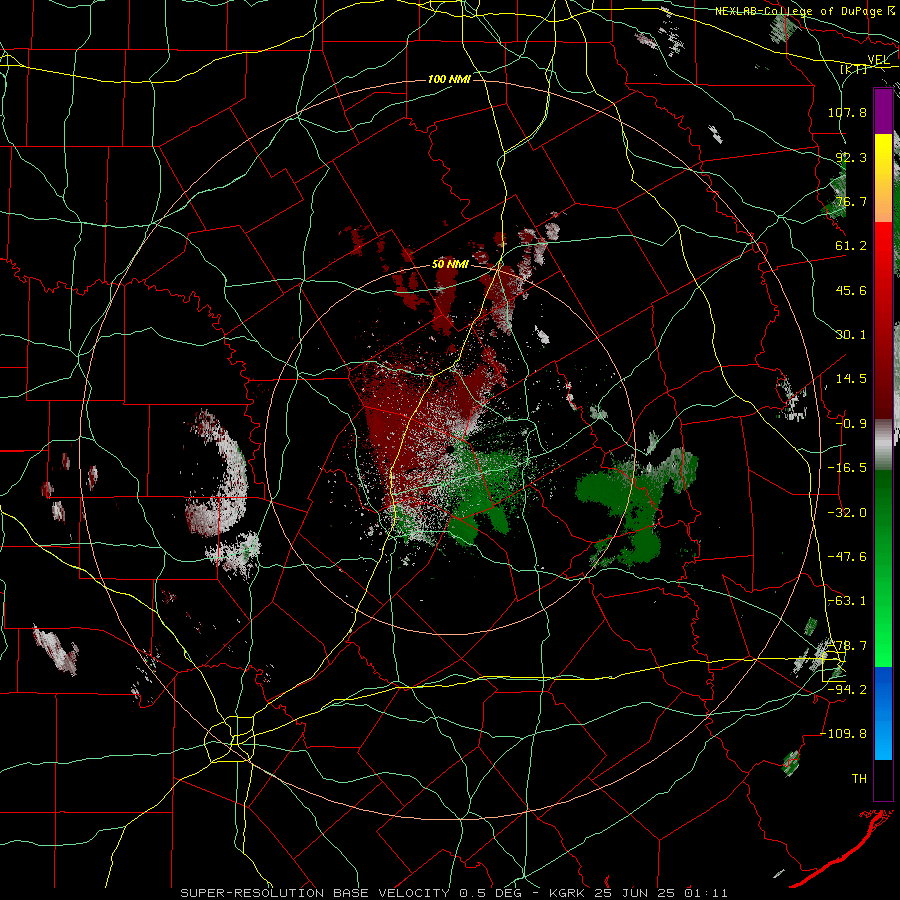Image resolution: width=900 pixels, height=900 pixels.
Task: Click the 61.2 velocity scale value
Action: coord(851,246)
